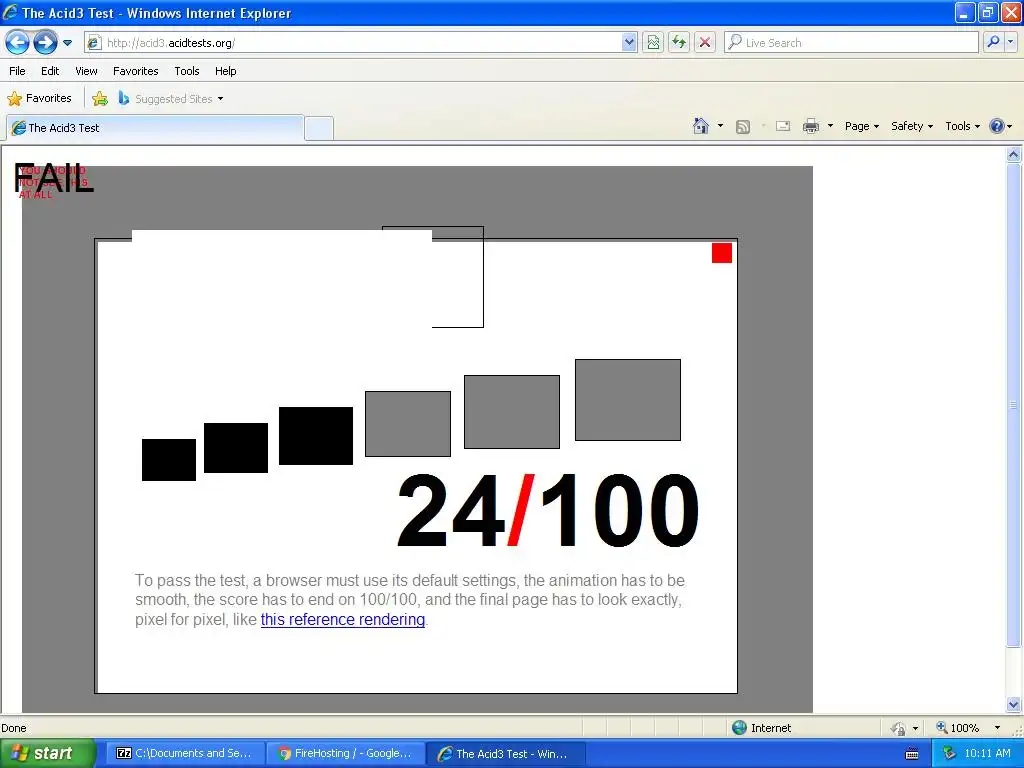Select The Acid3 Test tab
This screenshot has height=768, width=1024.
coord(155,128)
